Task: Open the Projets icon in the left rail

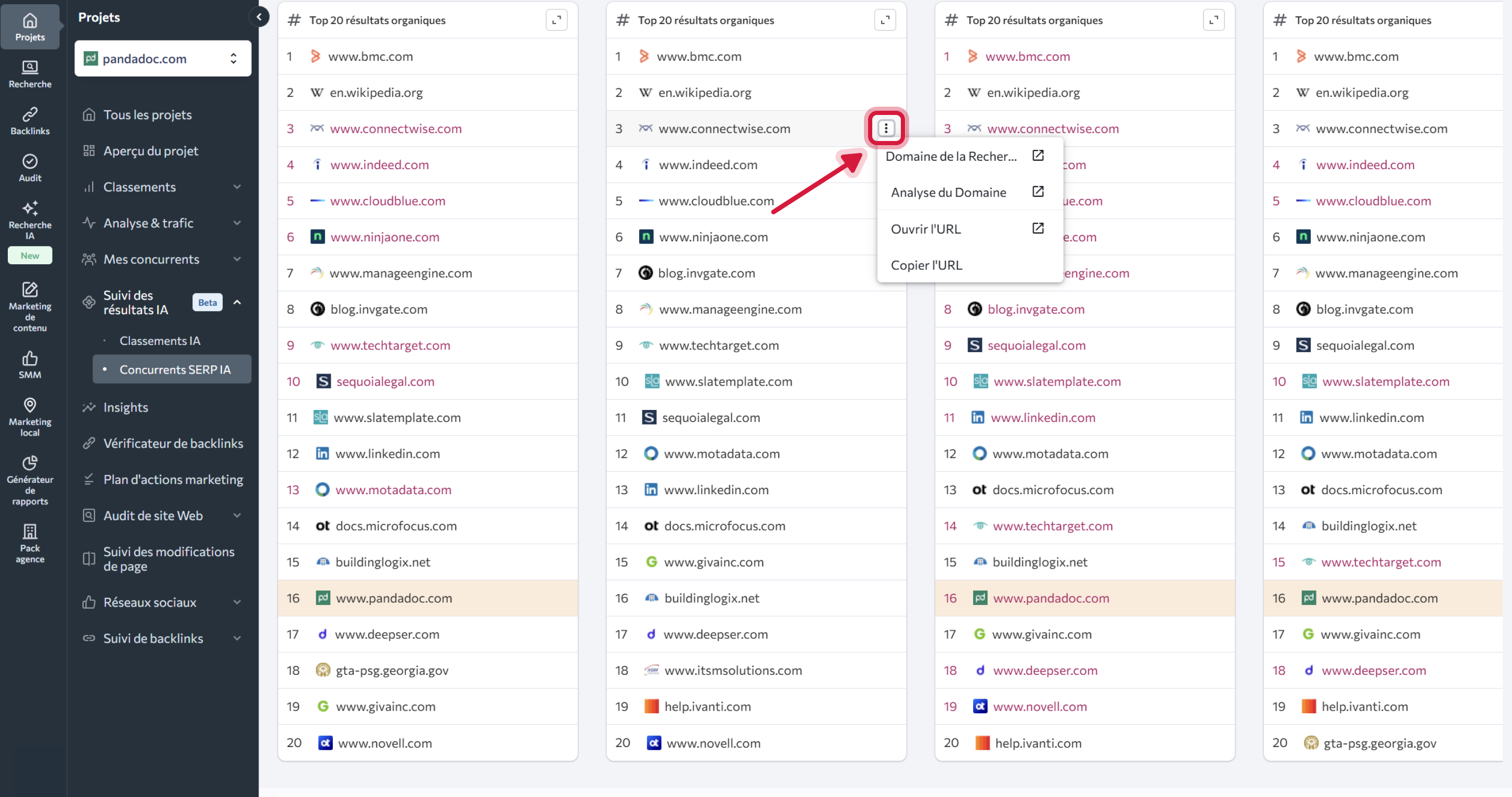Action: point(30,21)
